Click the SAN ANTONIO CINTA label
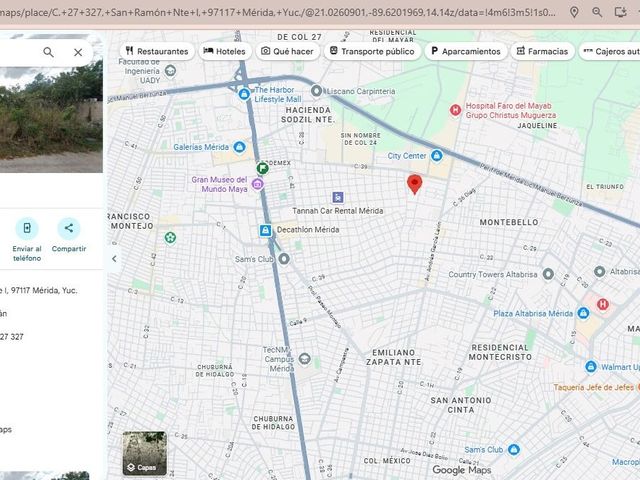Viewport: 640px width, 480px height. pos(461,405)
